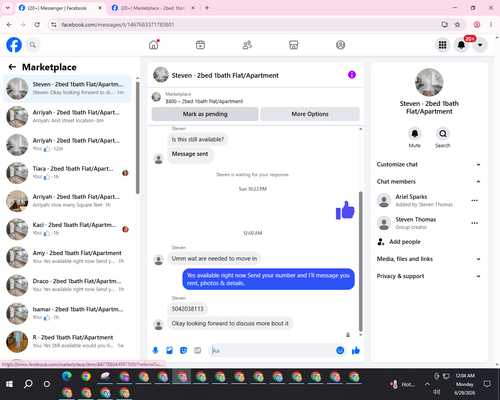Attach a photo file icon
The image size is (500, 400).
[169, 350]
